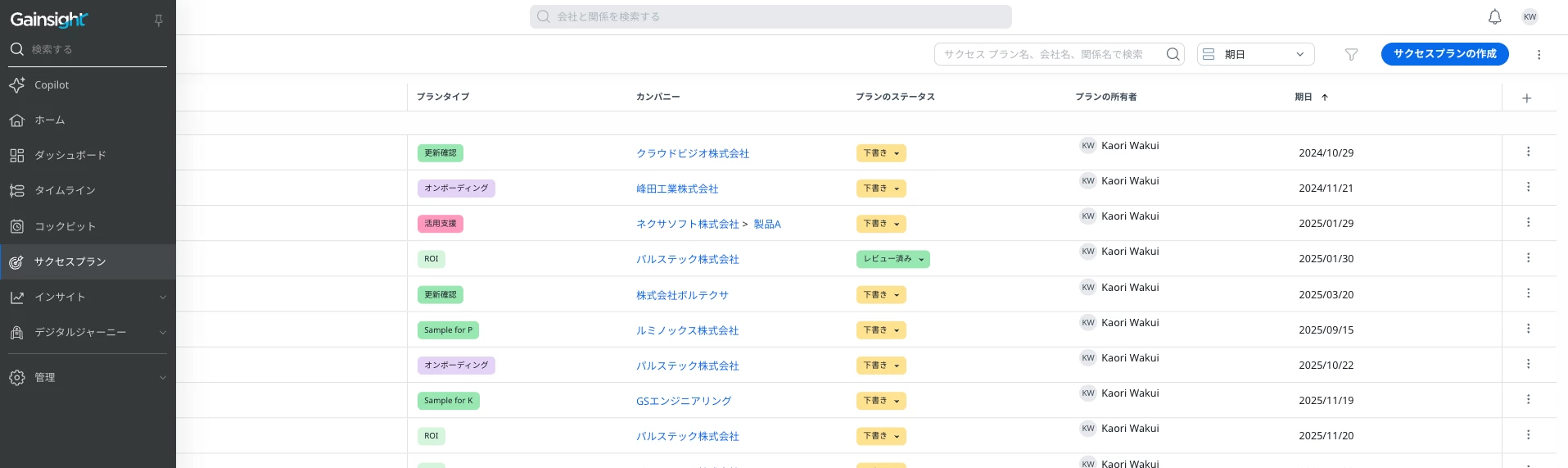1568x468 pixels.
Task: Click success plan name search field
Action: point(1050,54)
